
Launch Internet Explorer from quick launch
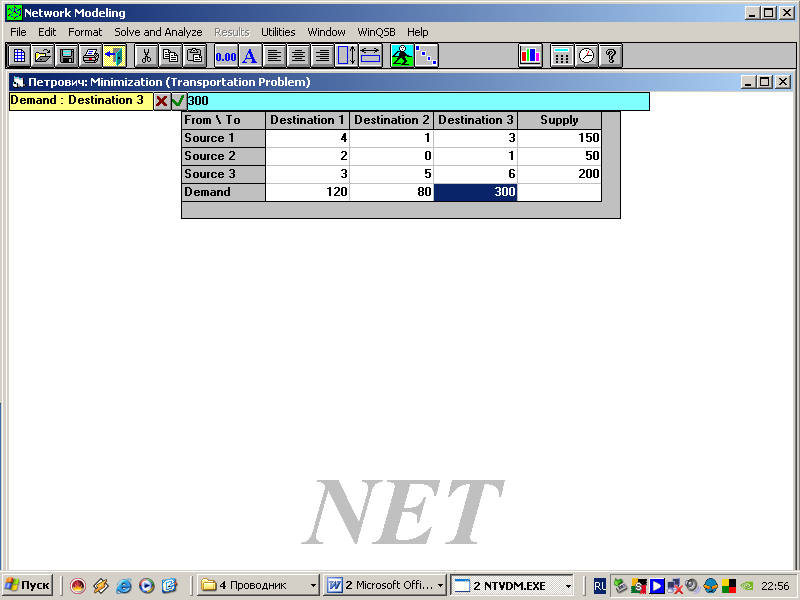coord(123,585)
